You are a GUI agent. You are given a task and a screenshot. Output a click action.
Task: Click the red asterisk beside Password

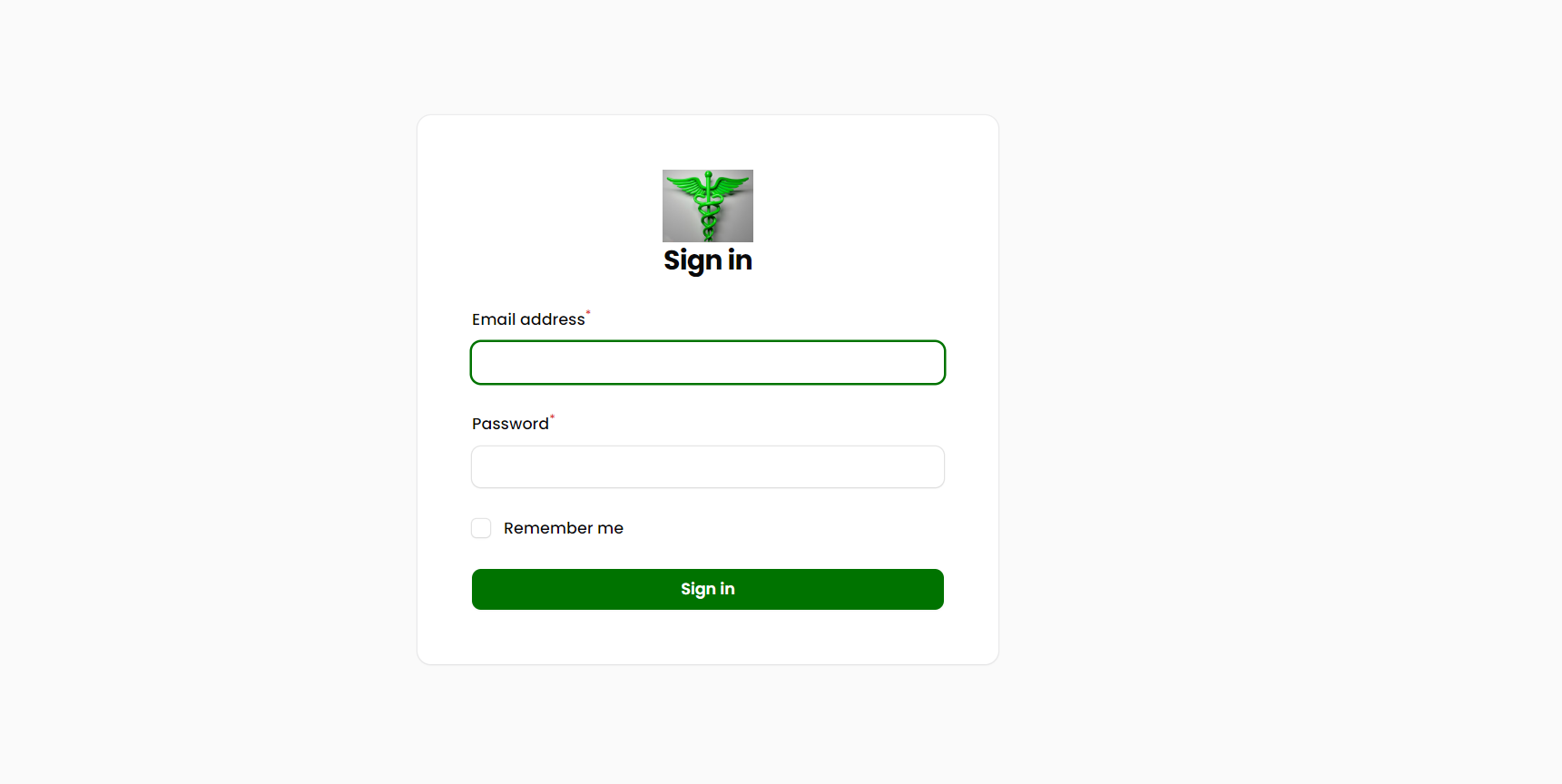tap(552, 416)
